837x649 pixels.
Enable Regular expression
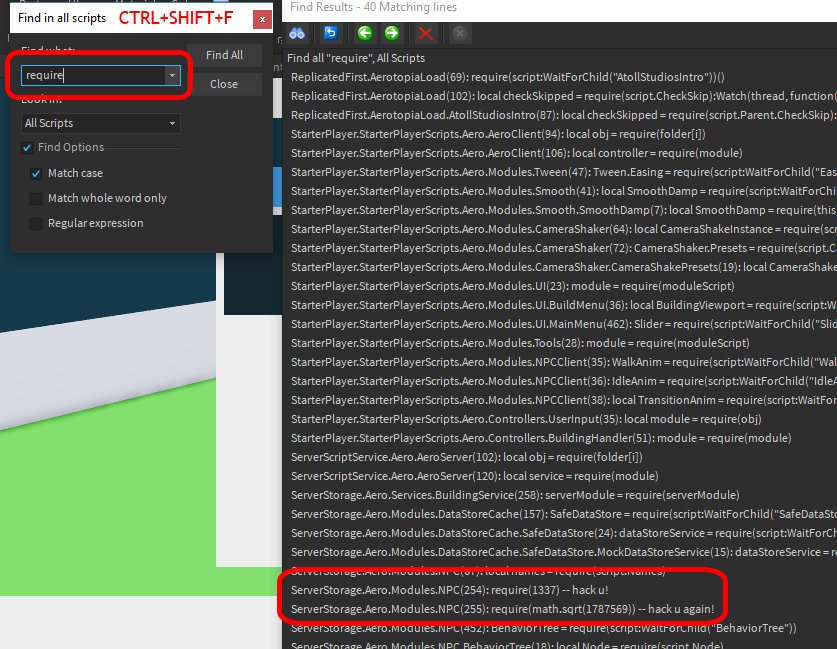pyautogui.click(x=36, y=222)
